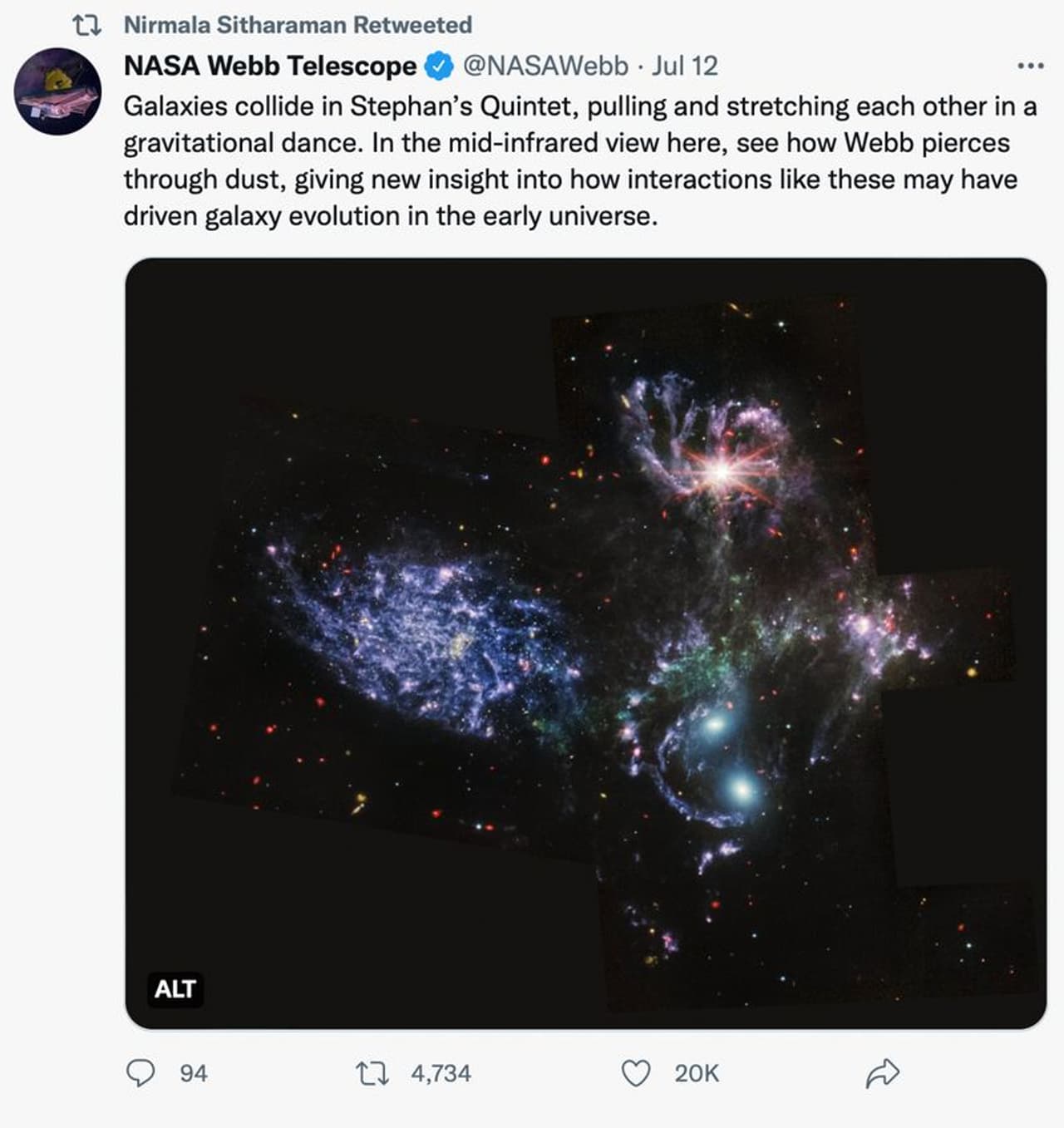1064x1128 pixels.
Task: Click the 20K likes count
Action: coord(697,1073)
